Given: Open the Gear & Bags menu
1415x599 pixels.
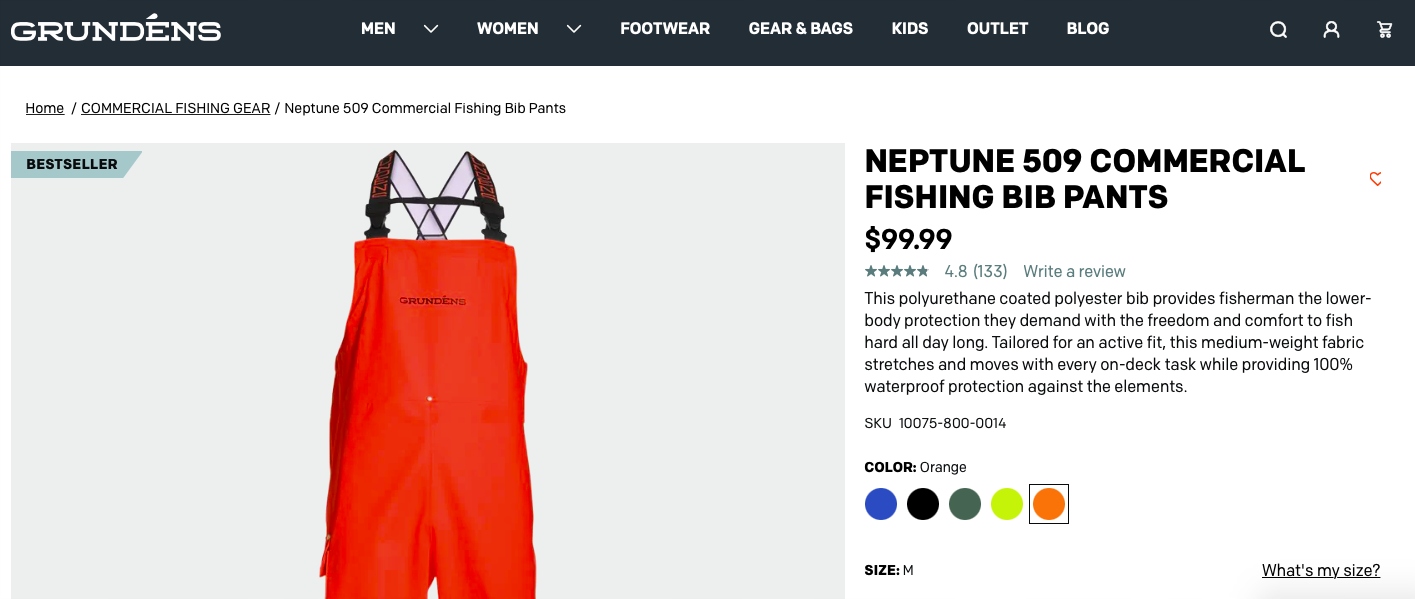Looking at the screenshot, I should (801, 29).
